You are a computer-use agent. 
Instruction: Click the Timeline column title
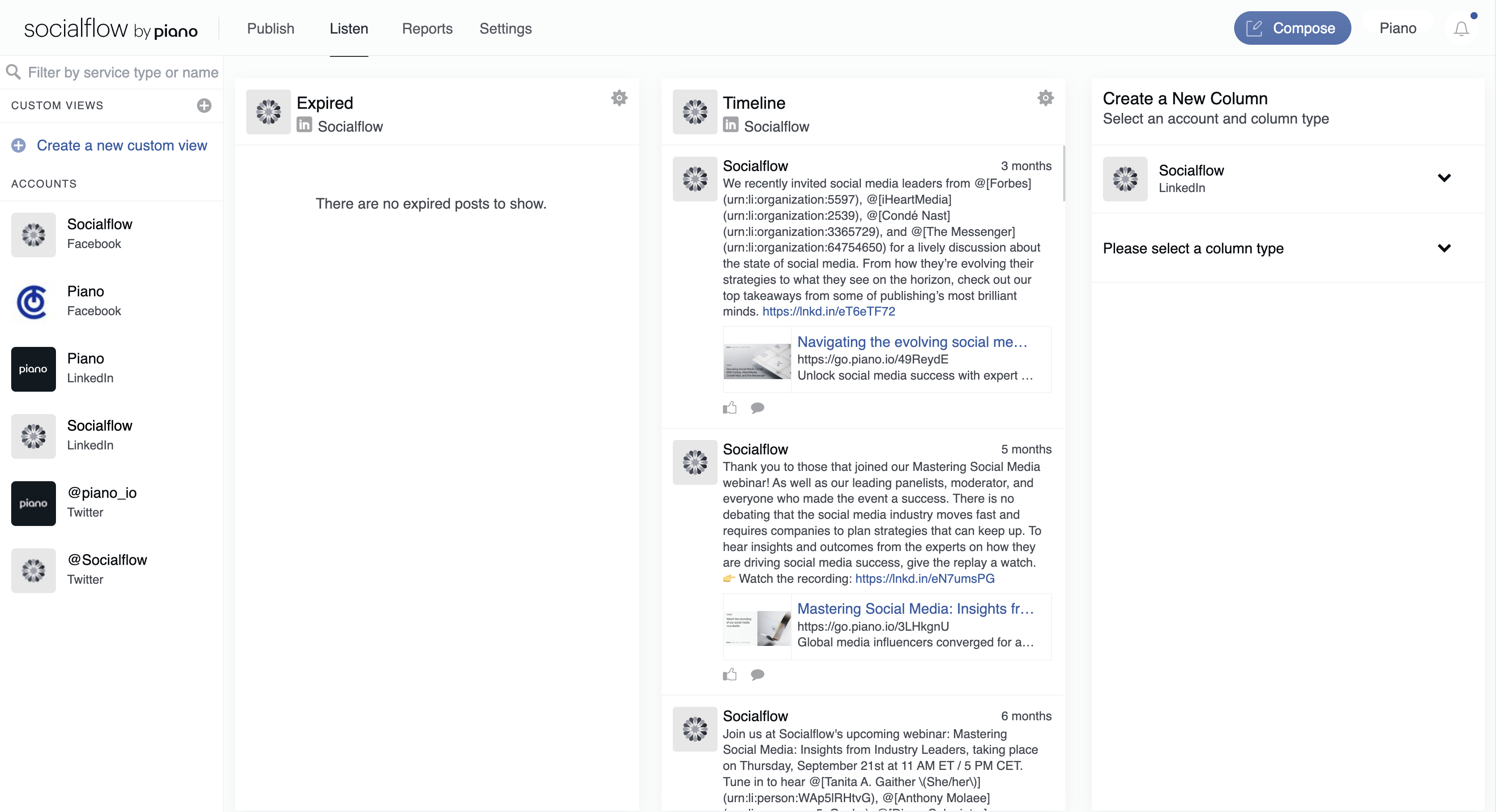coord(754,103)
